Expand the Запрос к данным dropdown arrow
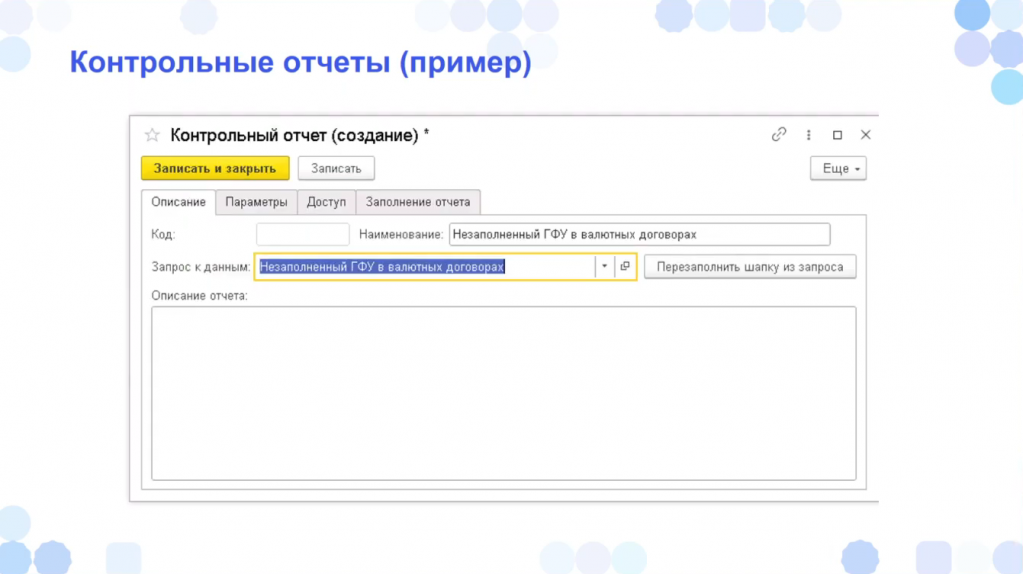1023x574 pixels. tap(604, 267)
